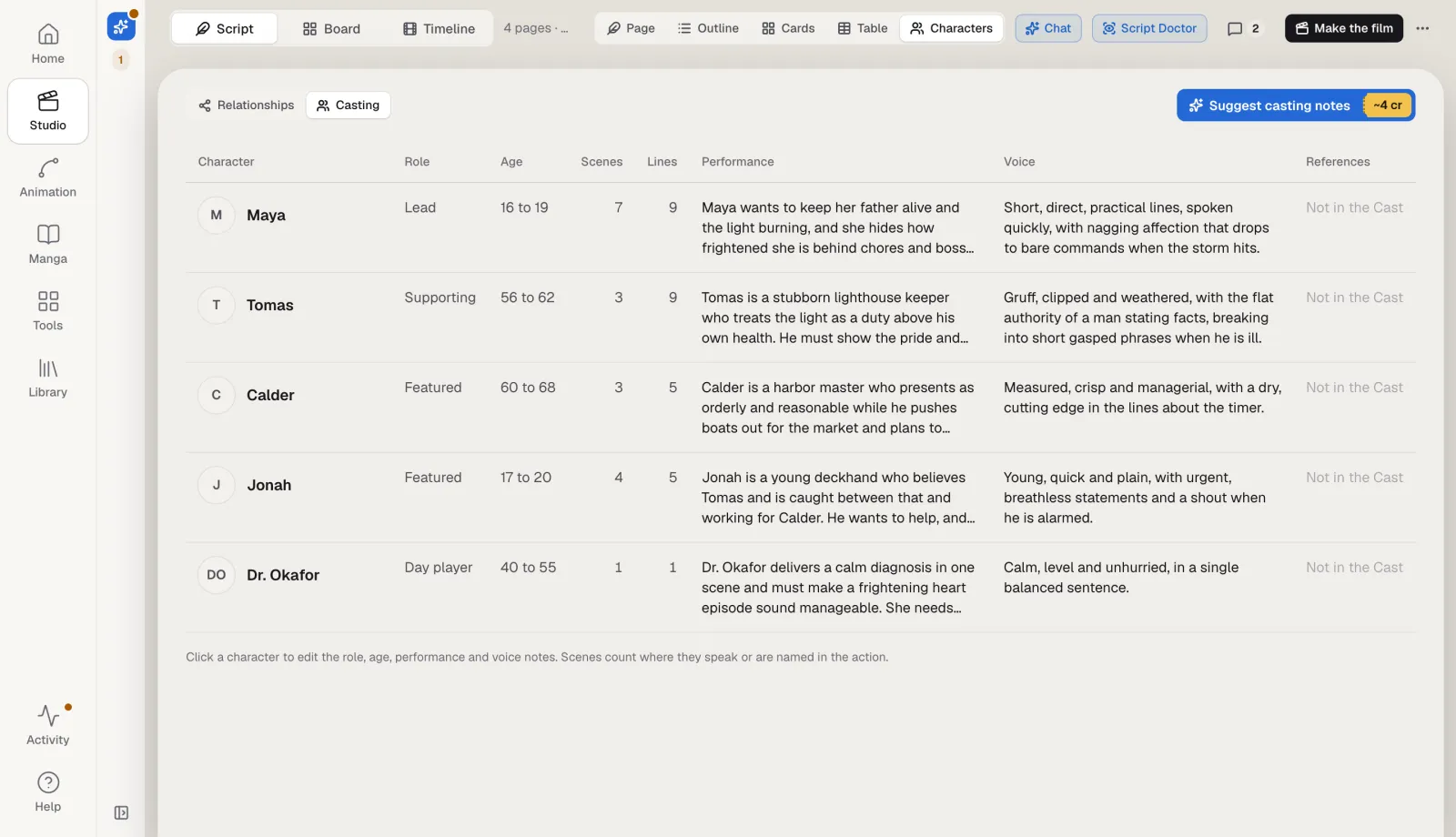The height and width of the screenshot is (837, 1456).
Task: Select the Characters view tab
Action: (x=951, y=28)
